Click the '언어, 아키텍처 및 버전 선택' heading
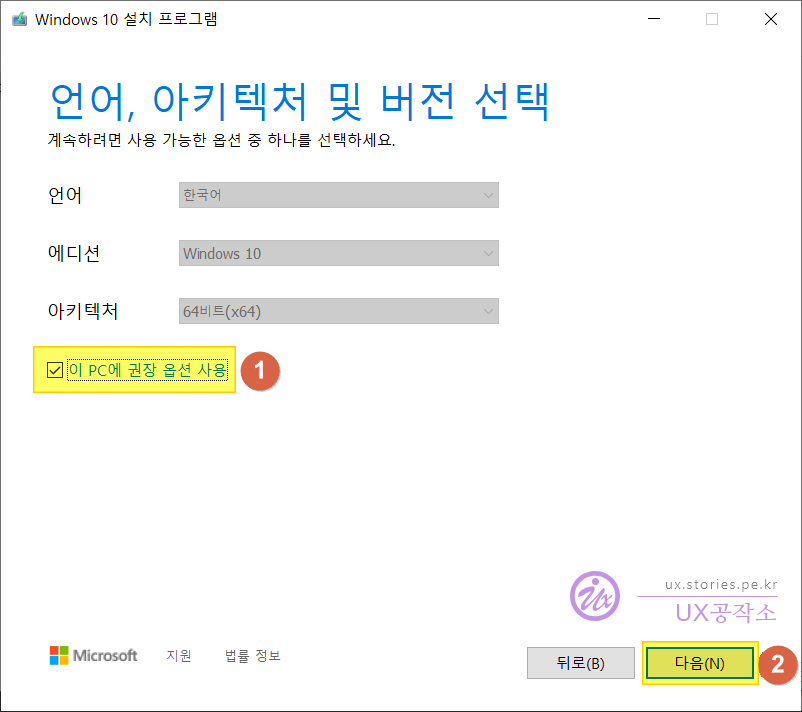This screenshot has width=802, height=712. tap(299, 101)
